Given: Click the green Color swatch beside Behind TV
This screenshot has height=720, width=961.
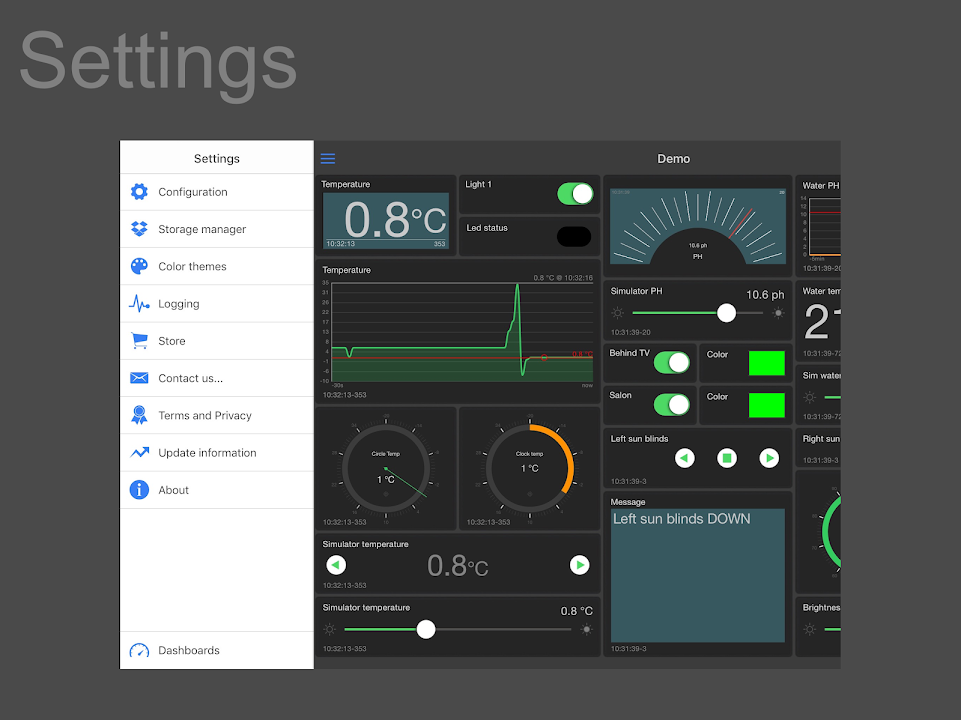Looking at the screenshot, I should (766, 363).
